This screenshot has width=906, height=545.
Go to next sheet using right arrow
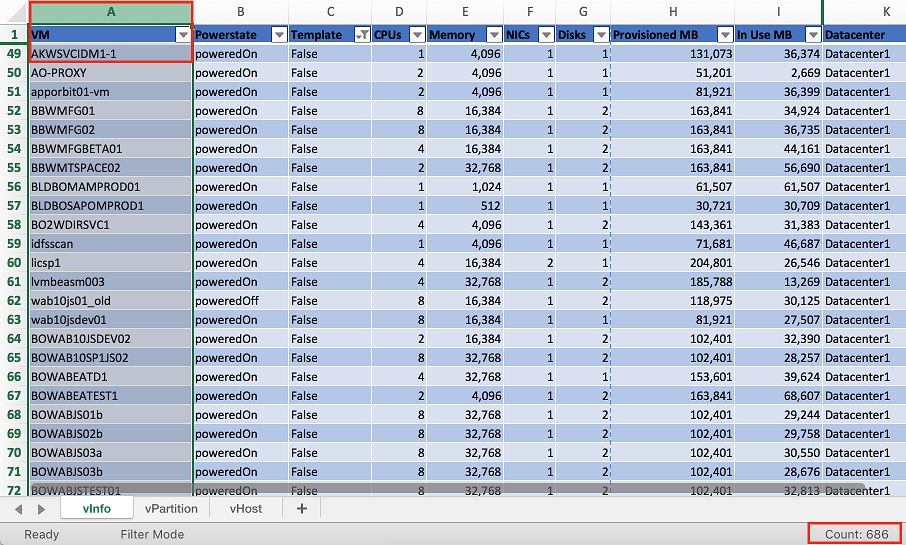41,509
